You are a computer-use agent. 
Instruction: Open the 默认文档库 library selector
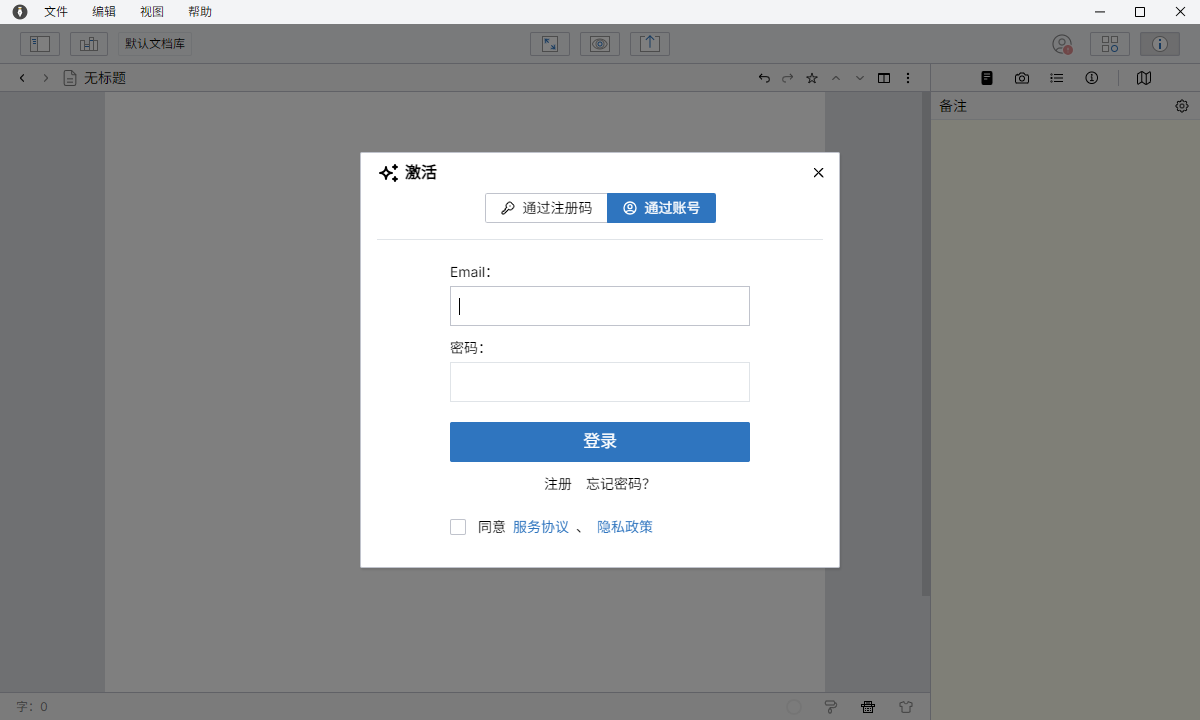pyautogui.click(x=155, y=44)
